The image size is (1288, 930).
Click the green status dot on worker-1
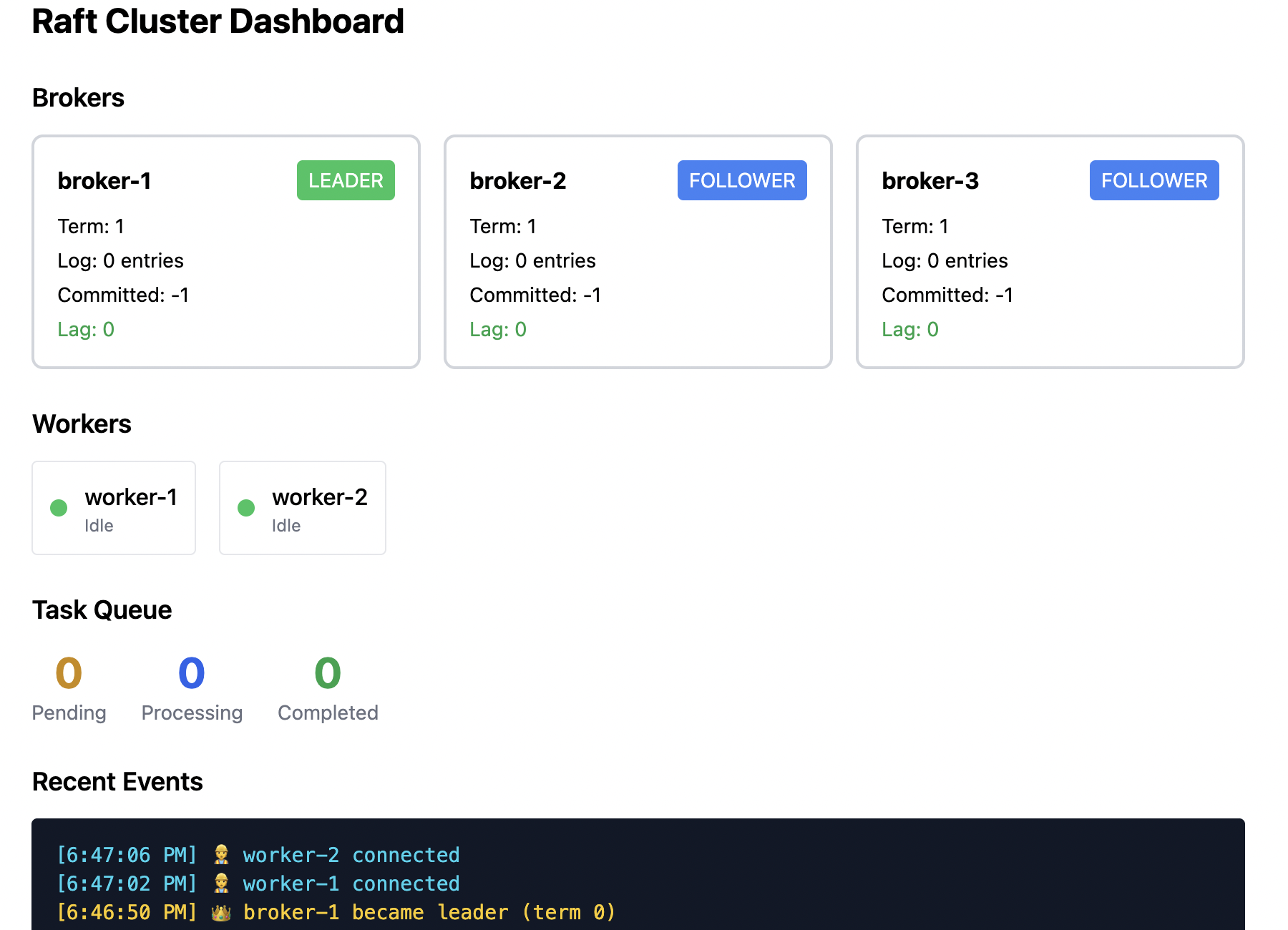pyautogui.click(x=58, y=508)
